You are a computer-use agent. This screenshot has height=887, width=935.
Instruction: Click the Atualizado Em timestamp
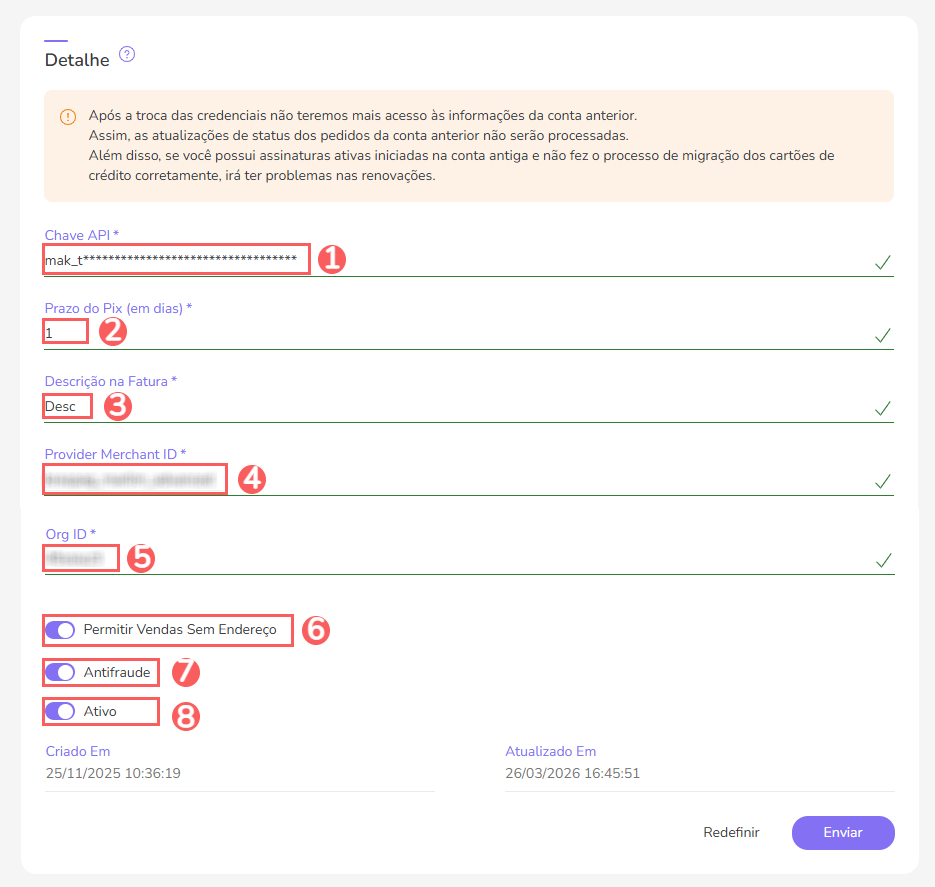573,773
